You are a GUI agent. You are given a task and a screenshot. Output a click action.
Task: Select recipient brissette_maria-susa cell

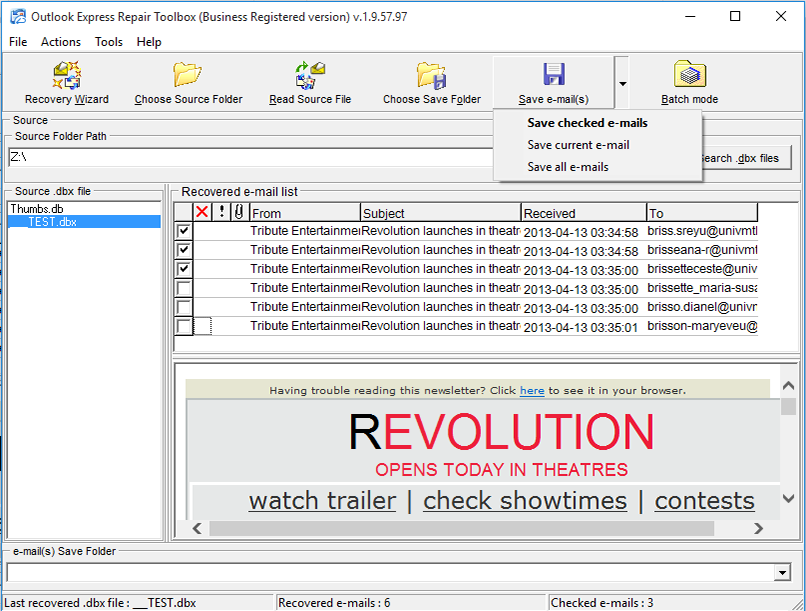(x=702, y=288)
